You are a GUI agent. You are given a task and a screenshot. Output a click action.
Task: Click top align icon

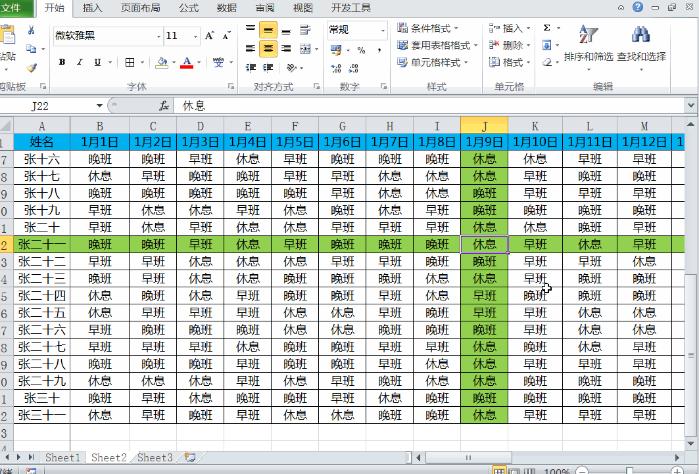coord(251,30)
